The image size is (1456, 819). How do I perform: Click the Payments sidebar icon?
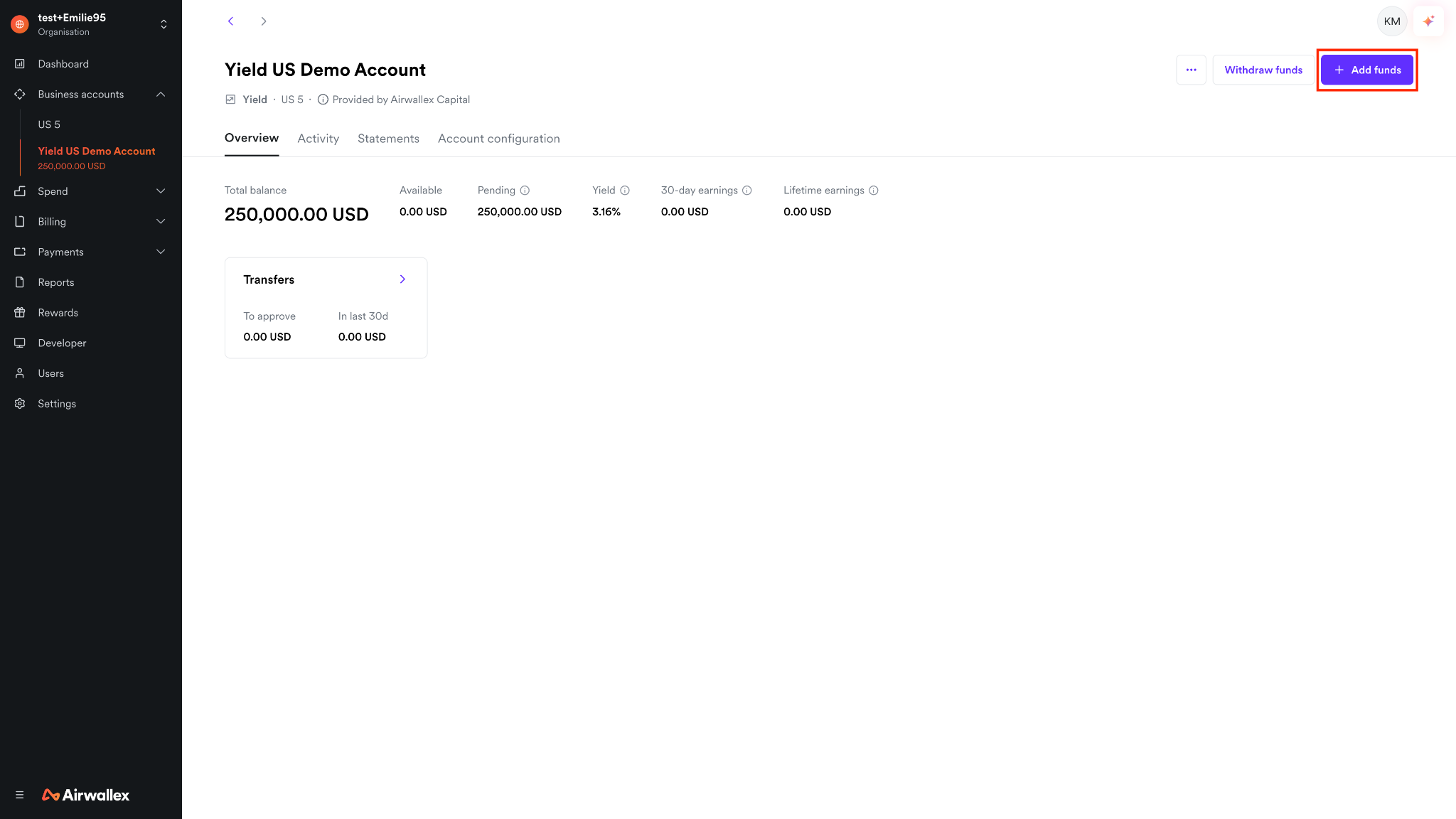click(x=20, y=252)
